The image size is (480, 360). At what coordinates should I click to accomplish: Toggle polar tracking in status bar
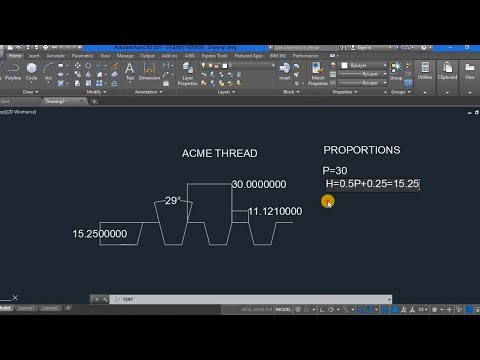(x=331, y=310)
